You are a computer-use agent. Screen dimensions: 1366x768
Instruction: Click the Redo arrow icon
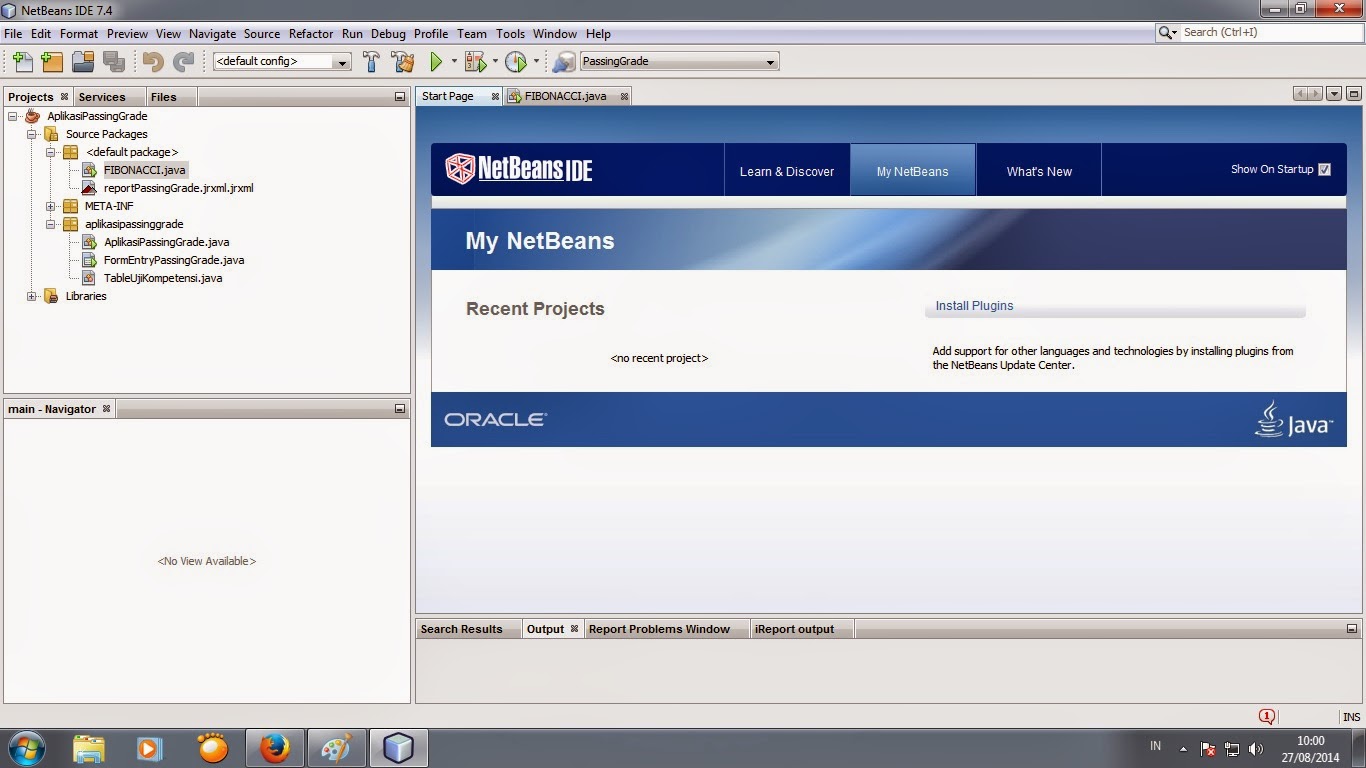coord(183,62)
